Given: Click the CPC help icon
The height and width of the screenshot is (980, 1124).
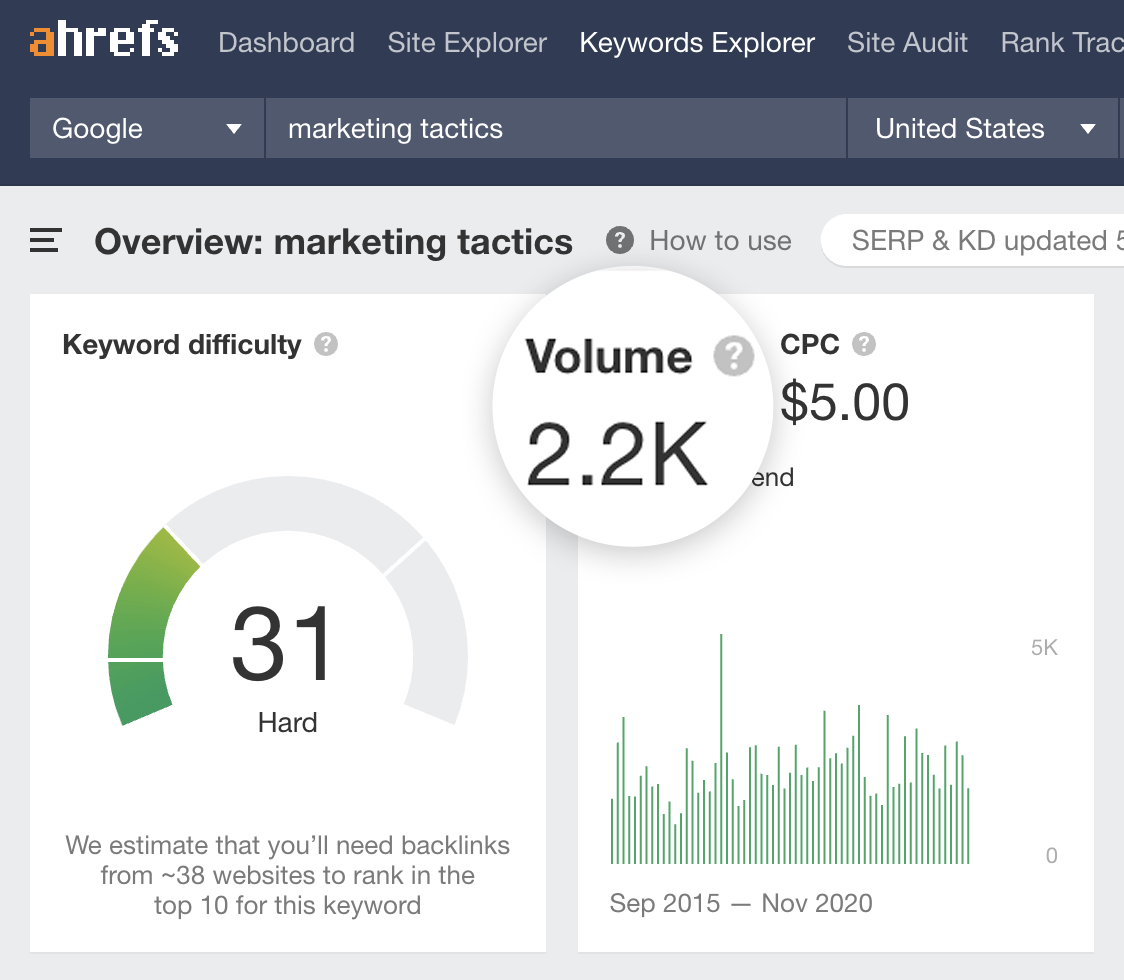Looking at the screenshot, I should tap(863, 345).
